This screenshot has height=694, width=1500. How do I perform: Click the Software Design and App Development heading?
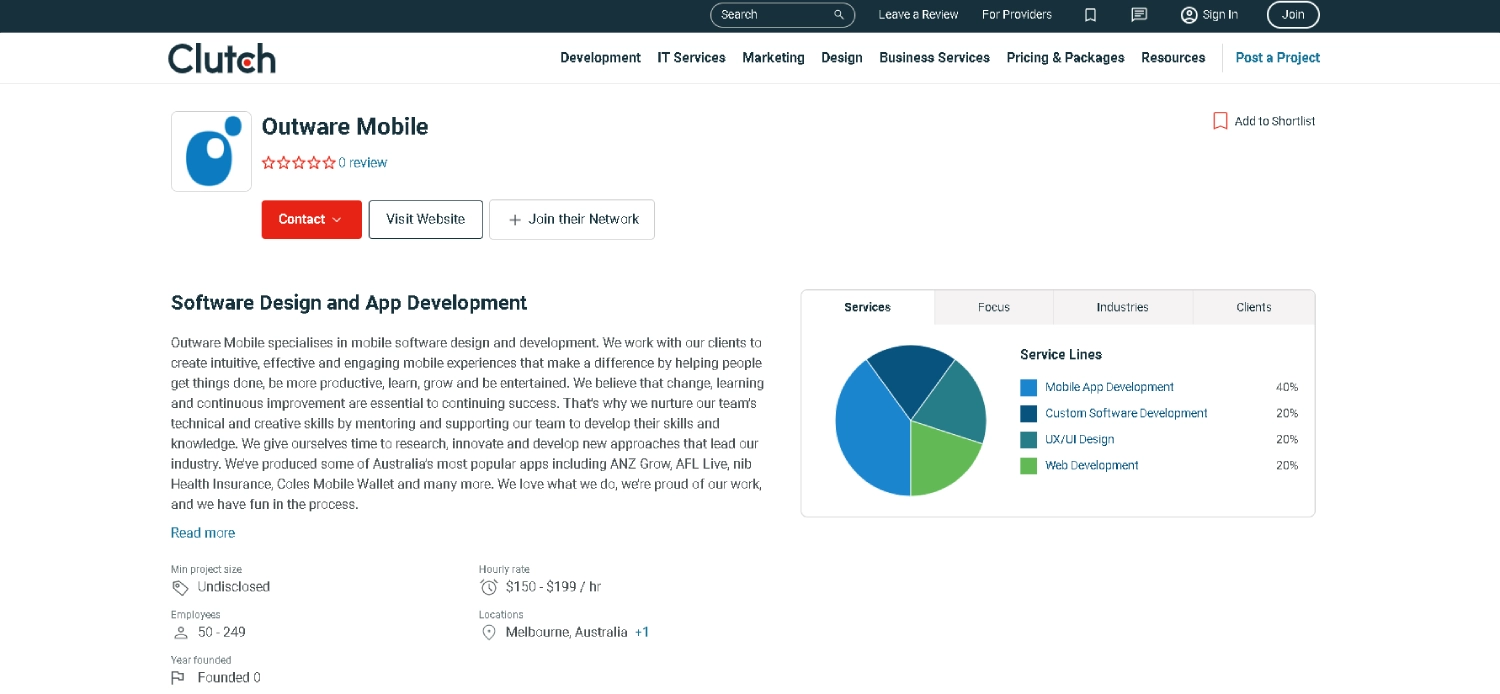(349, 303)
